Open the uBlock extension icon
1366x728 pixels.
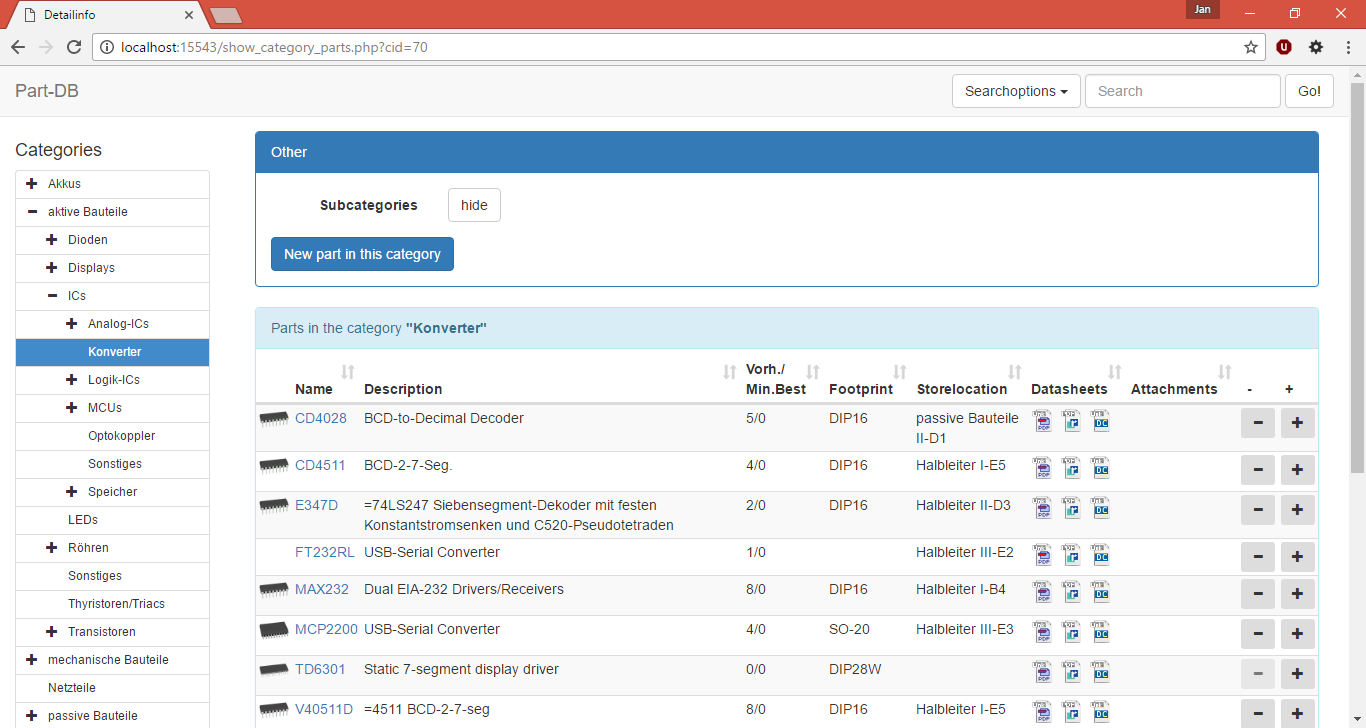1284,47
